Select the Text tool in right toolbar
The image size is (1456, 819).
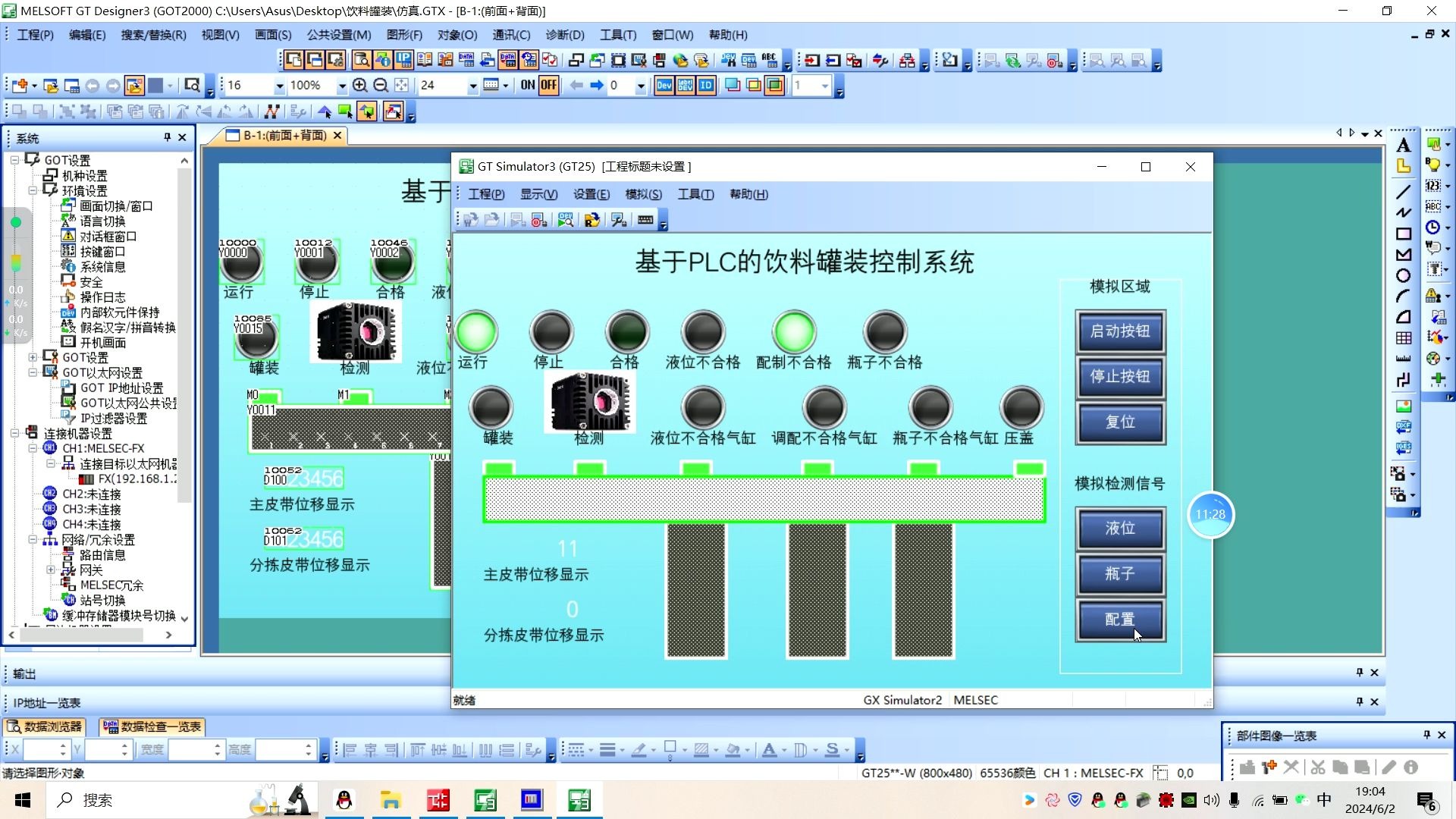[1404, 146]
